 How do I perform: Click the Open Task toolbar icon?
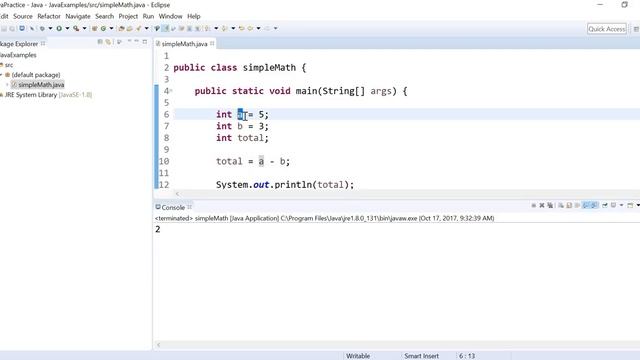[x=129, y=29]
